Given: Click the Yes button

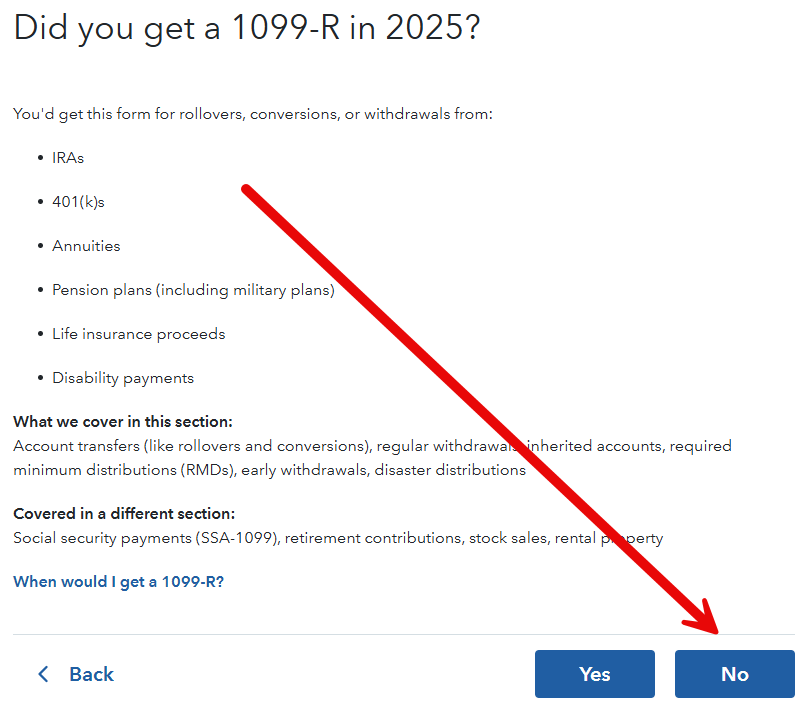Looking at the screenshot, I should [x=594, y=674].
